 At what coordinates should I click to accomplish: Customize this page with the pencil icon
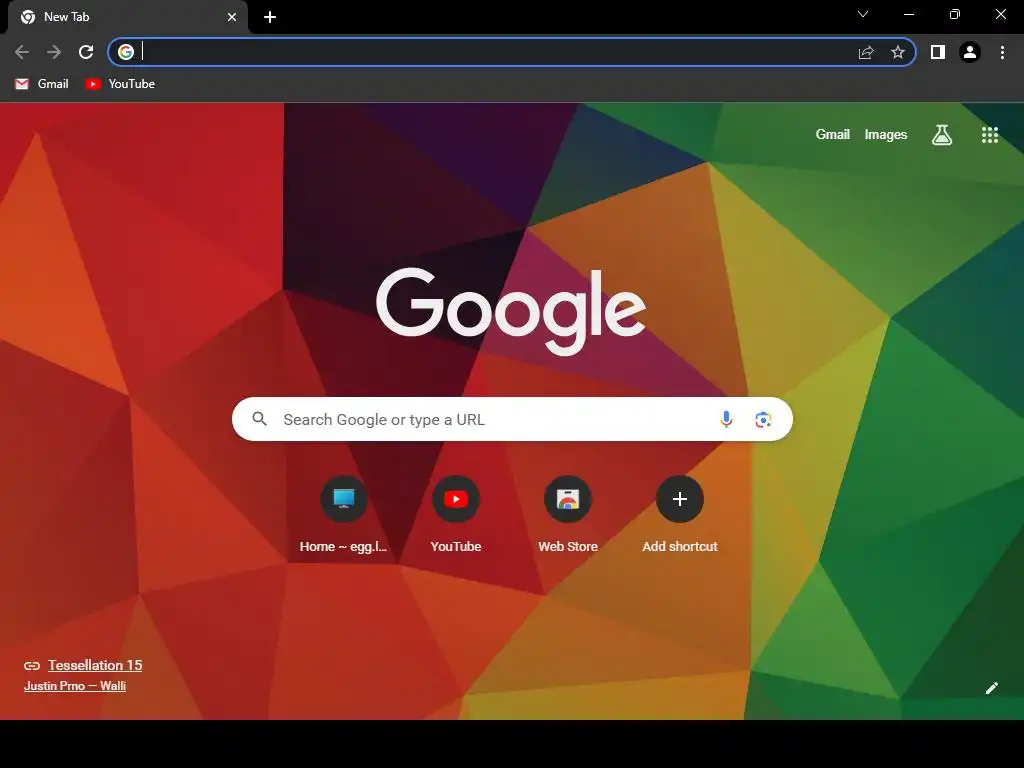click(991, 688)
